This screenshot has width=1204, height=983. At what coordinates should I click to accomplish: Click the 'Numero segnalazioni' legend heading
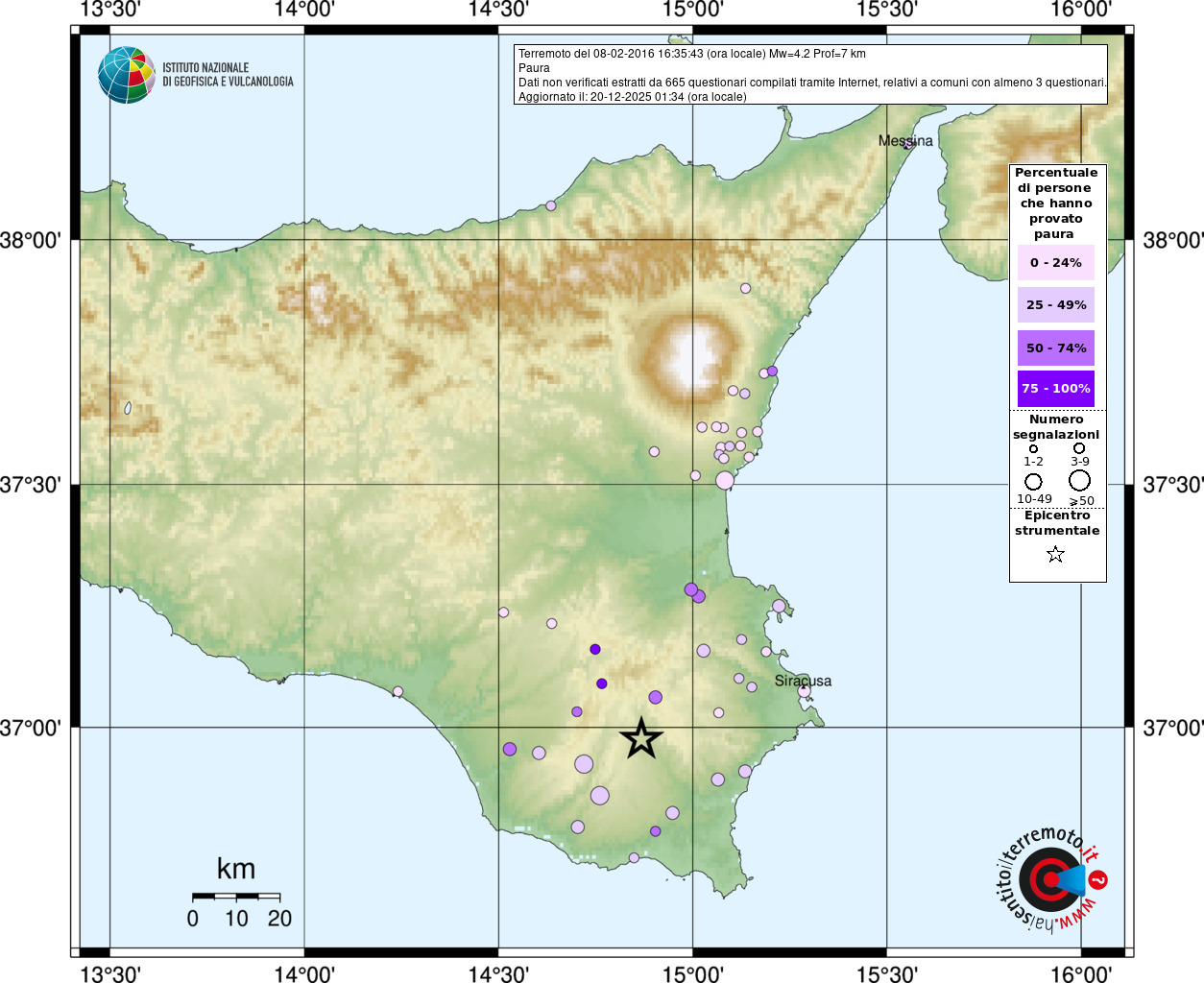tap(1056, 427)
